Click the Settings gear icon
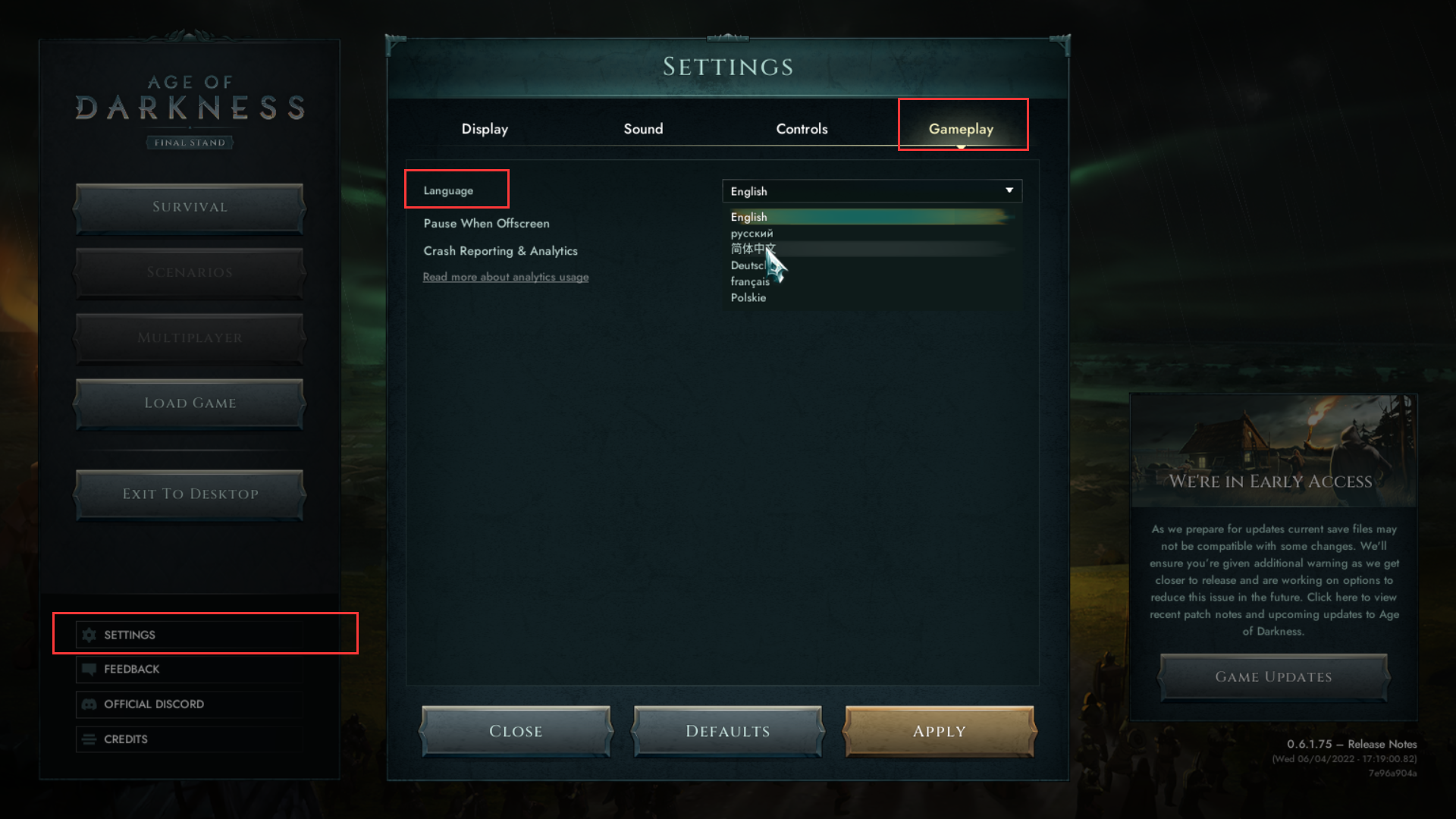The image size is (1456, 819). click(89, 635)
